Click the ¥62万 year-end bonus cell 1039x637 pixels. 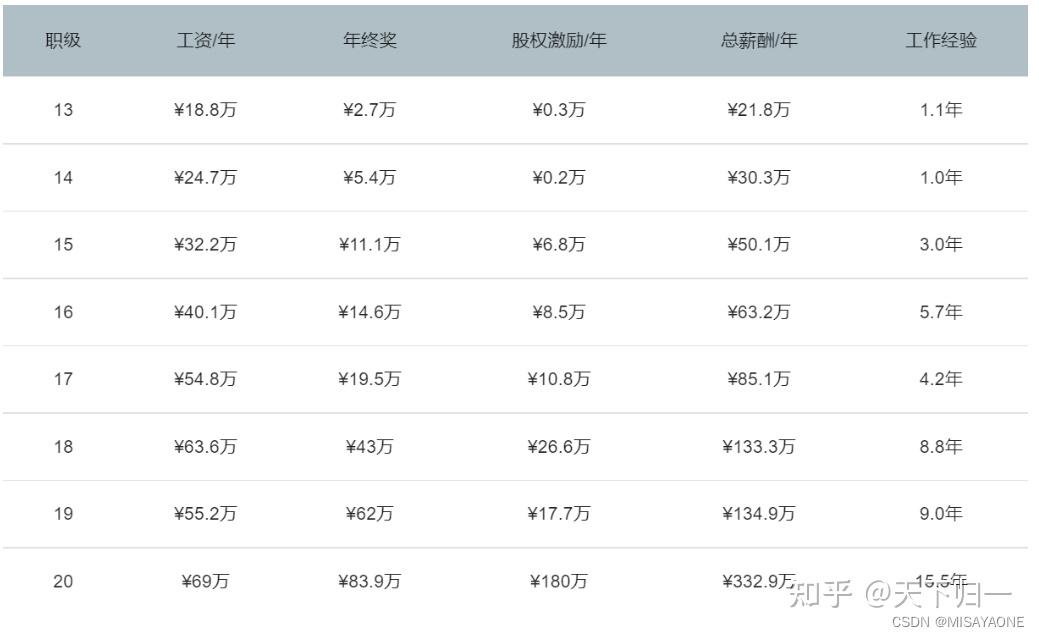(x=370, y=514)
